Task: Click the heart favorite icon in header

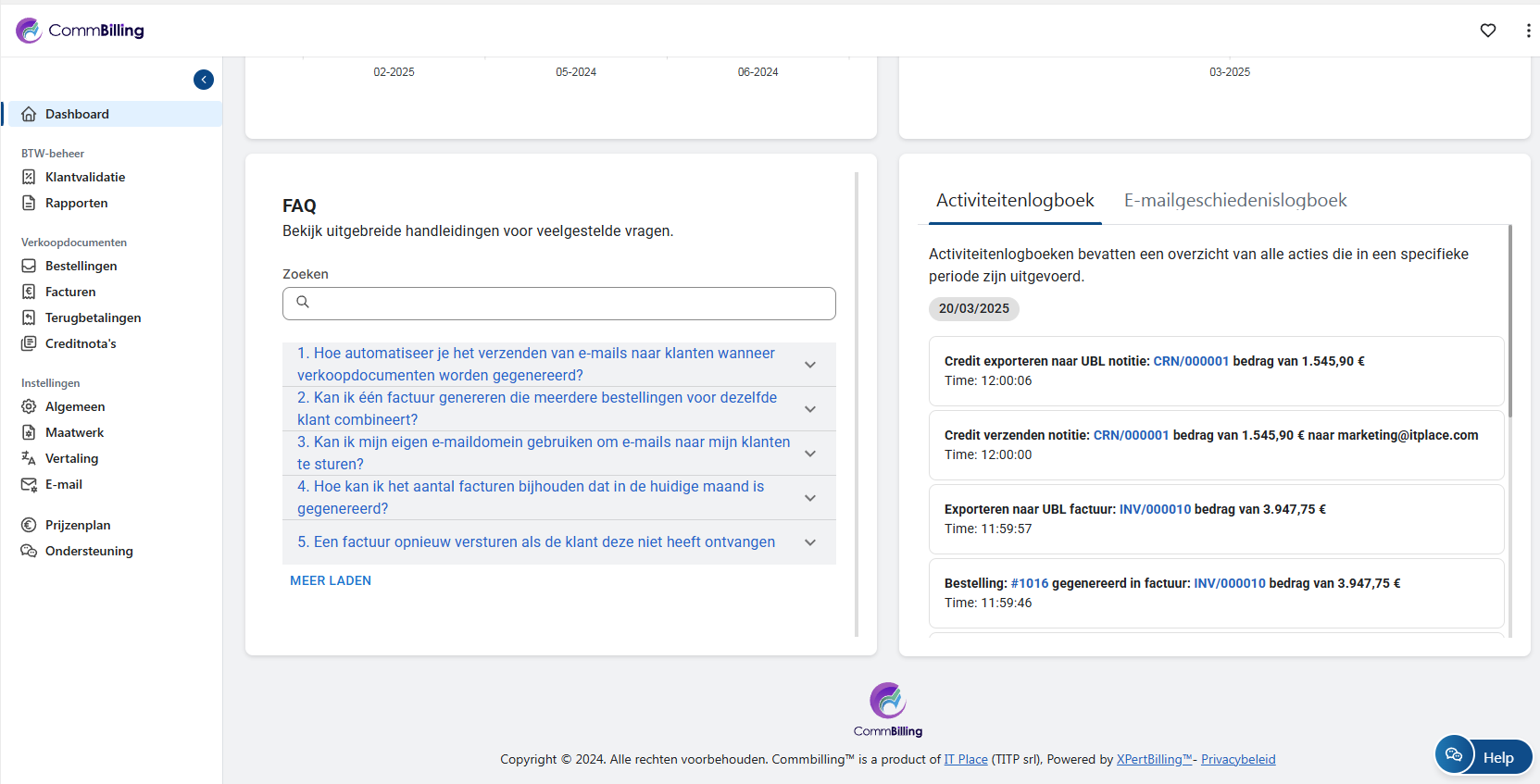Action: pos(1487,31)
